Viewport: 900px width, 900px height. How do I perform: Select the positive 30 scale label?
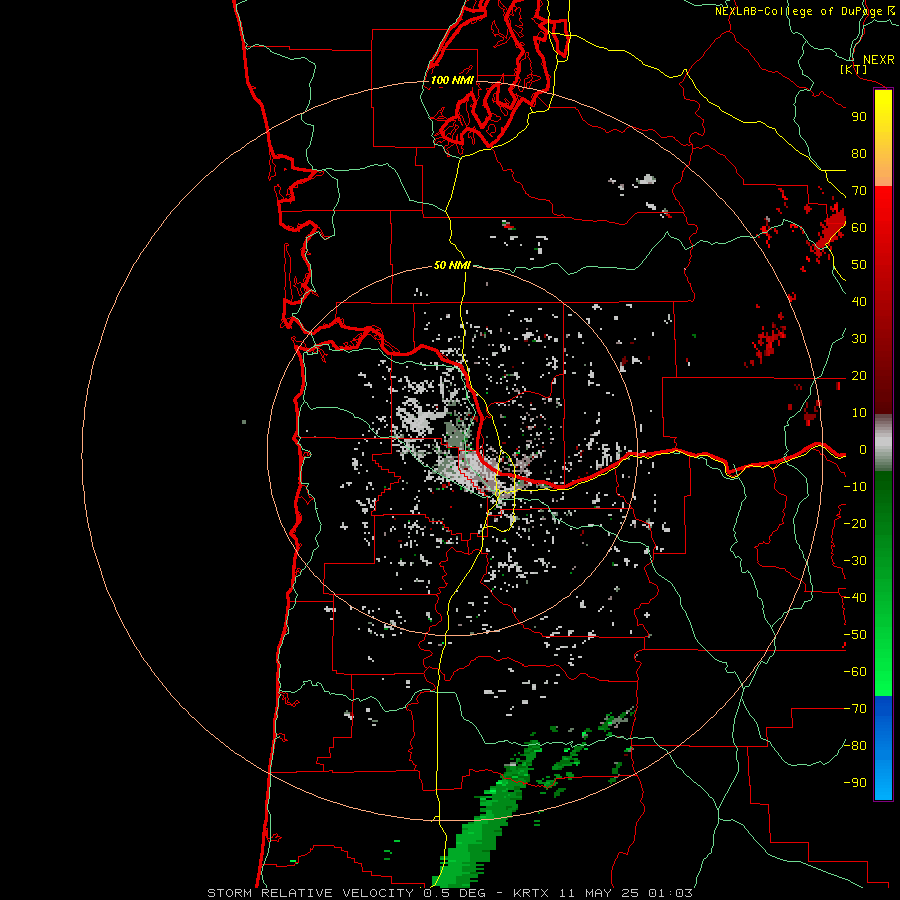[x=859, y=339]
